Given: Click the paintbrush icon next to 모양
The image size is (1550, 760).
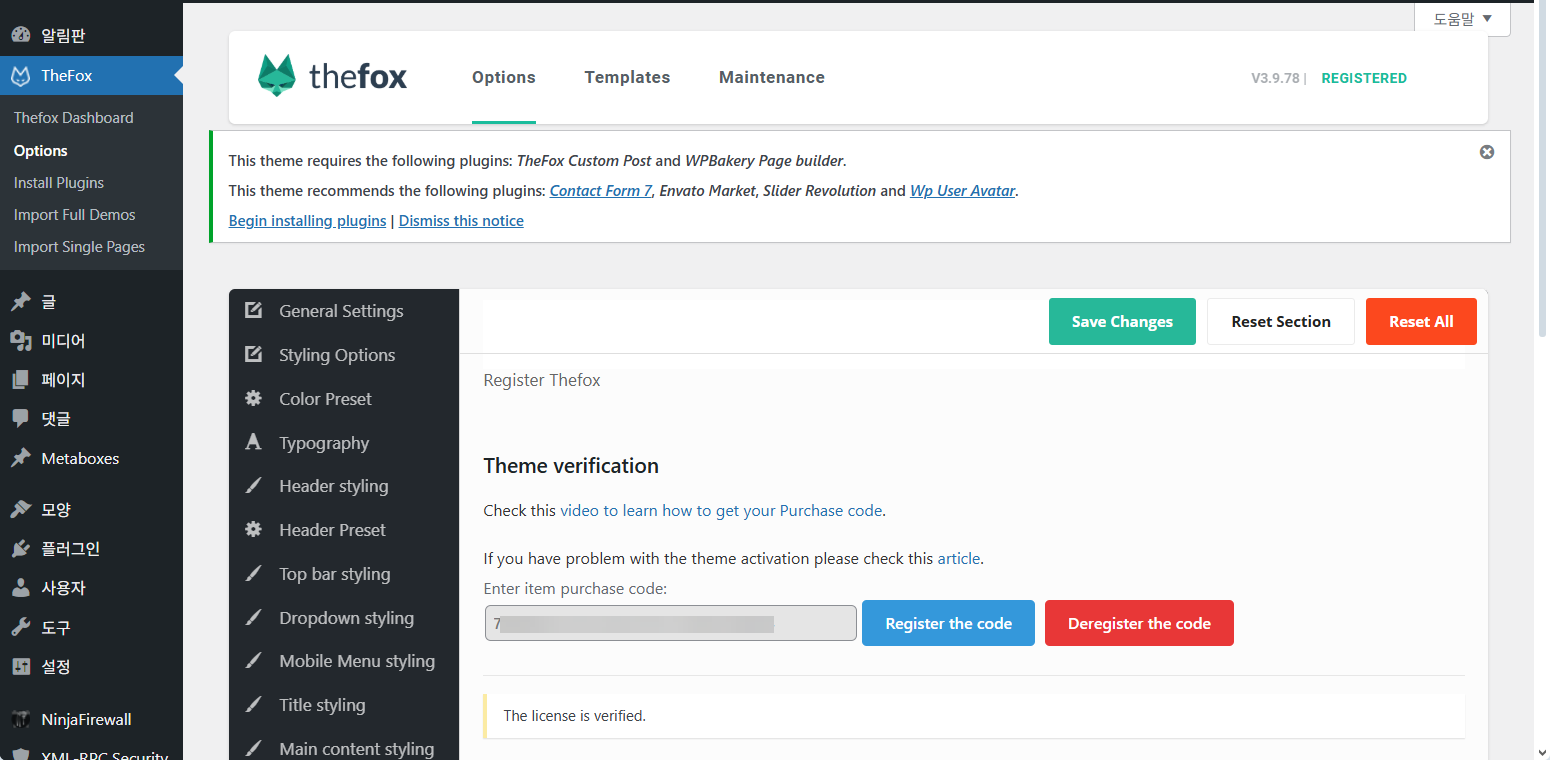Looking at the screenshot, I should click(x=20, y=509).
